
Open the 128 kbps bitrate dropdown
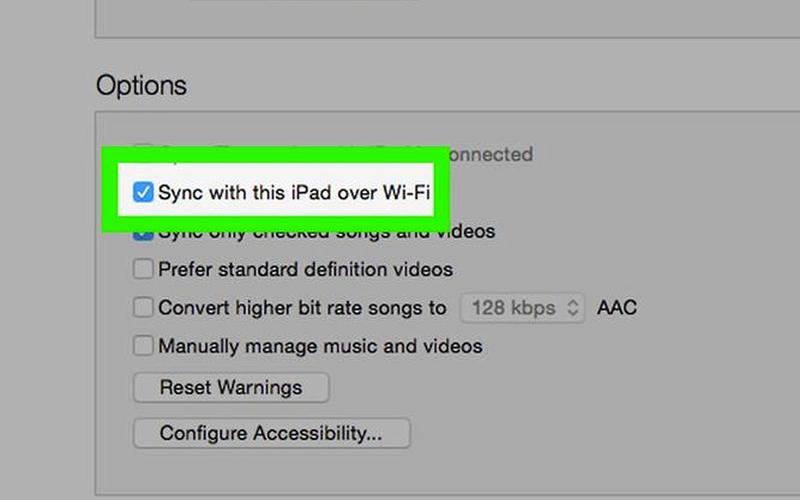pyautogui.click(x=522, y=308)
